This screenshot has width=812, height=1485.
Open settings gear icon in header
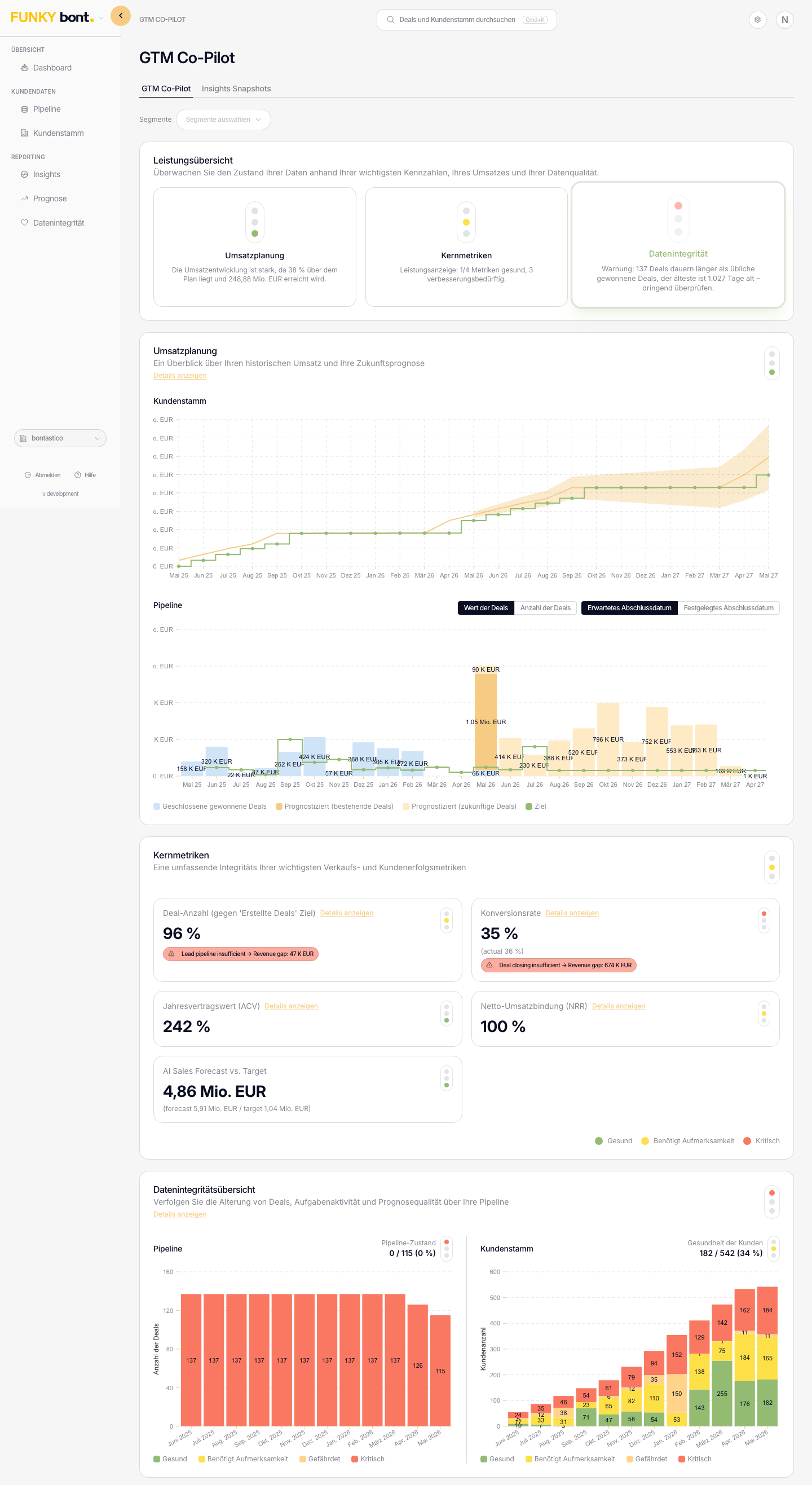pyautogui.click(x=757, y=20)
